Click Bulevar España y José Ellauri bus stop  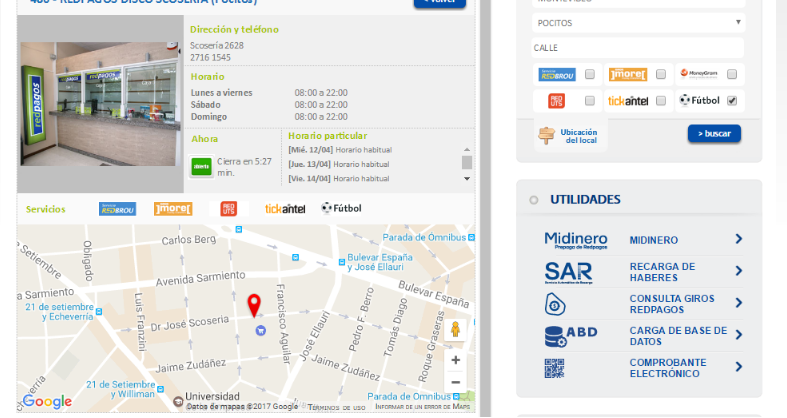point(341,262)
